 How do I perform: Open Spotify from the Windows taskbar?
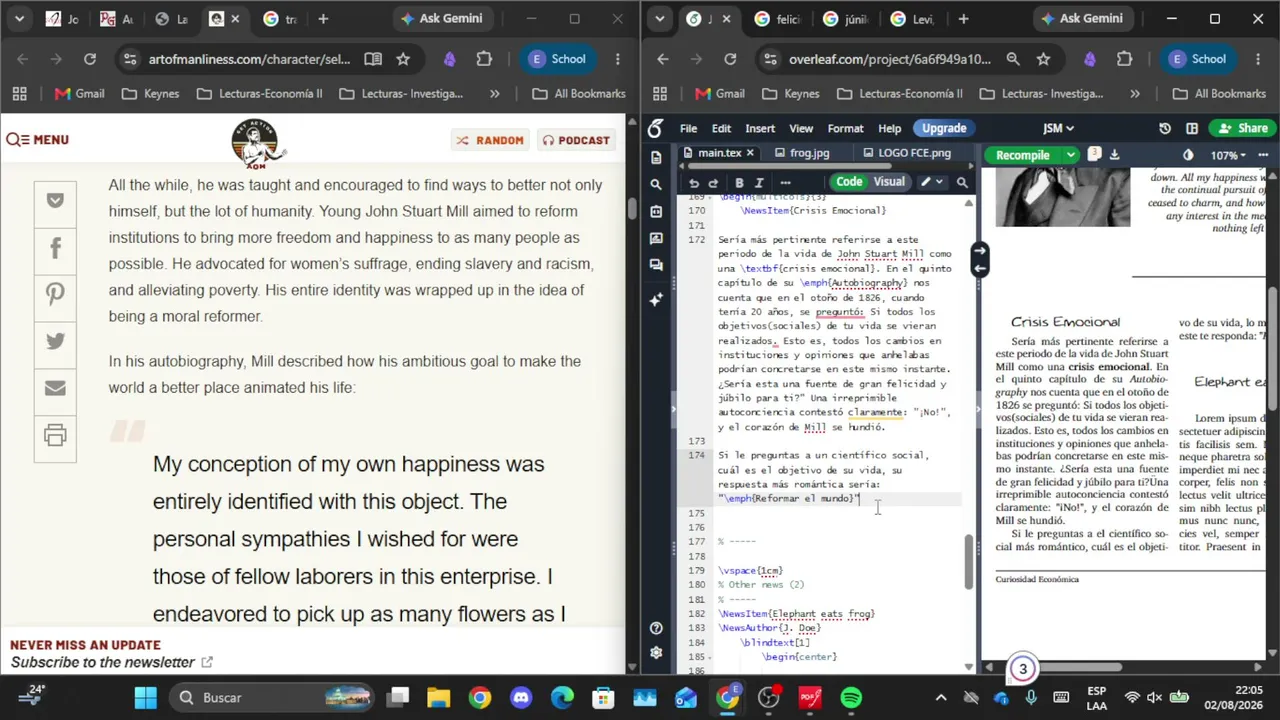(851, 698)
